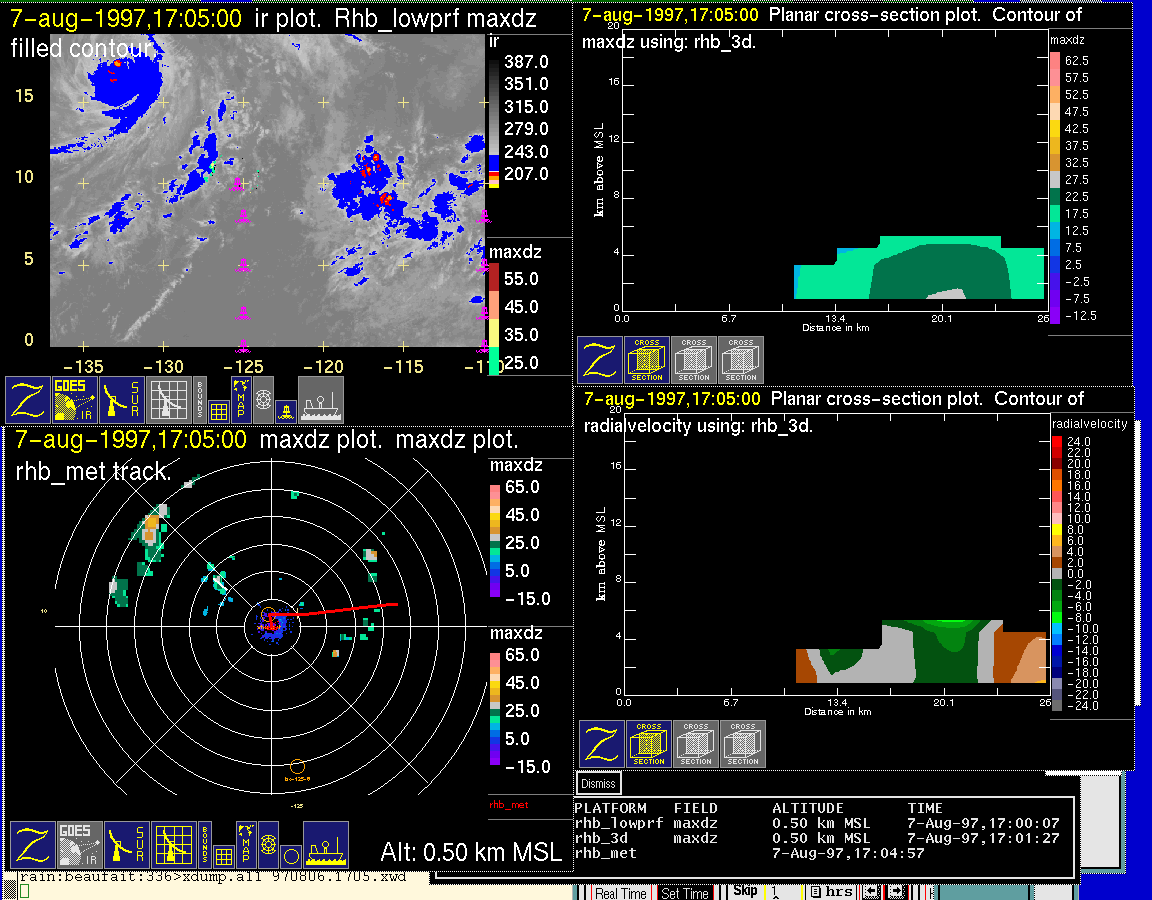Step backward with the left arrow button
Screen dimensions: 1152x900
871,892
